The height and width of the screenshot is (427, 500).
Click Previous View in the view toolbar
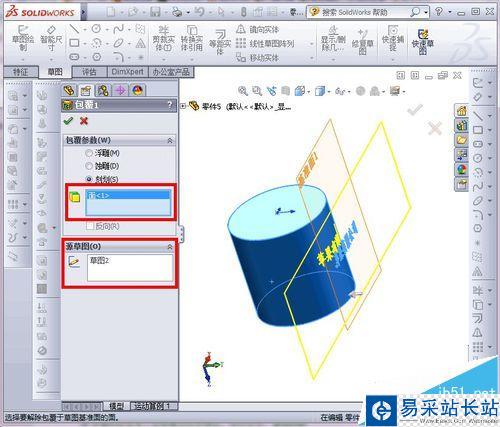pyautogui.click(x=271, y=91)
